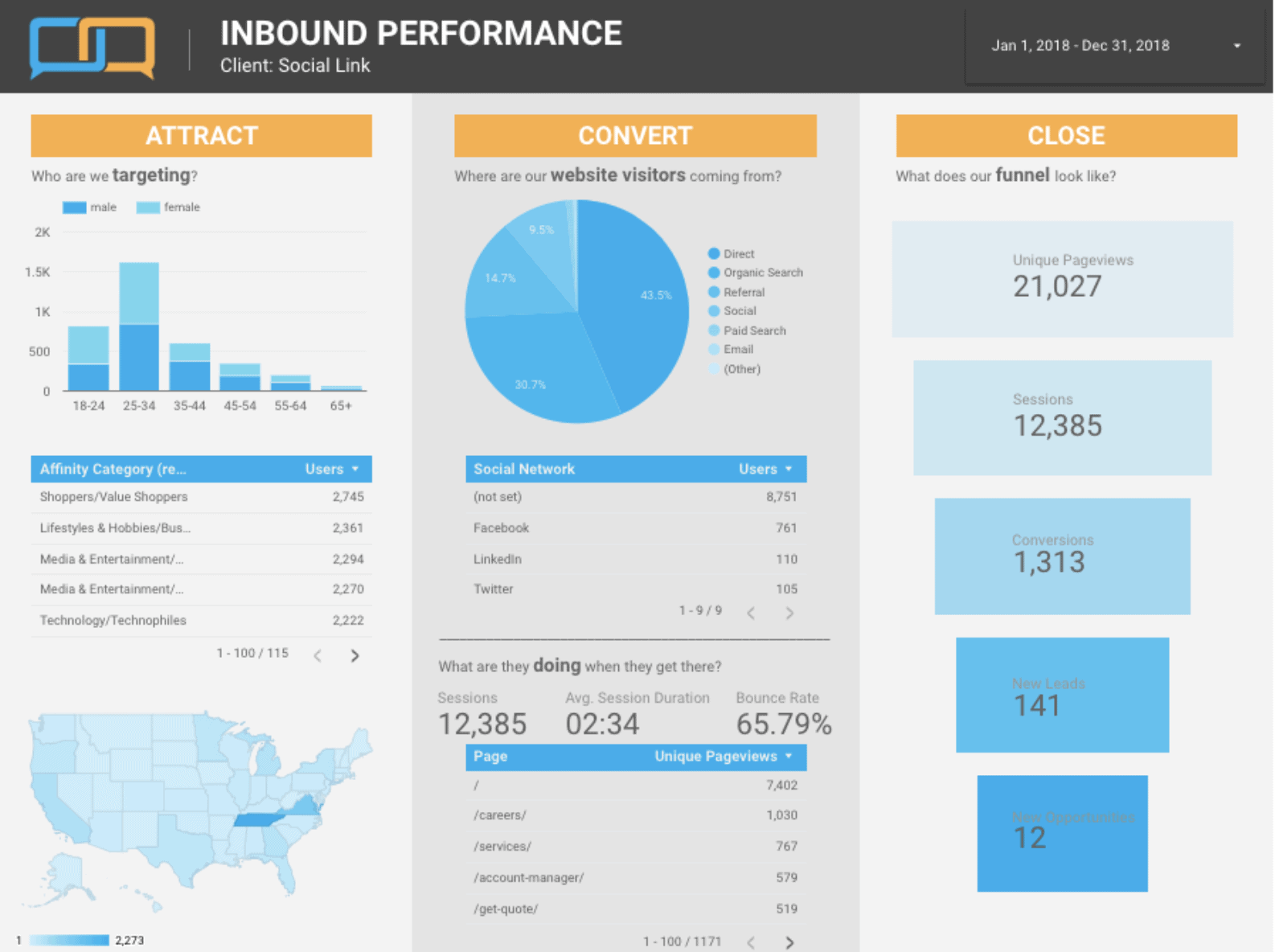This screenshot has width=1275, height=952.
Task: Select the ATTRACT section header
Action: point(201,135)
